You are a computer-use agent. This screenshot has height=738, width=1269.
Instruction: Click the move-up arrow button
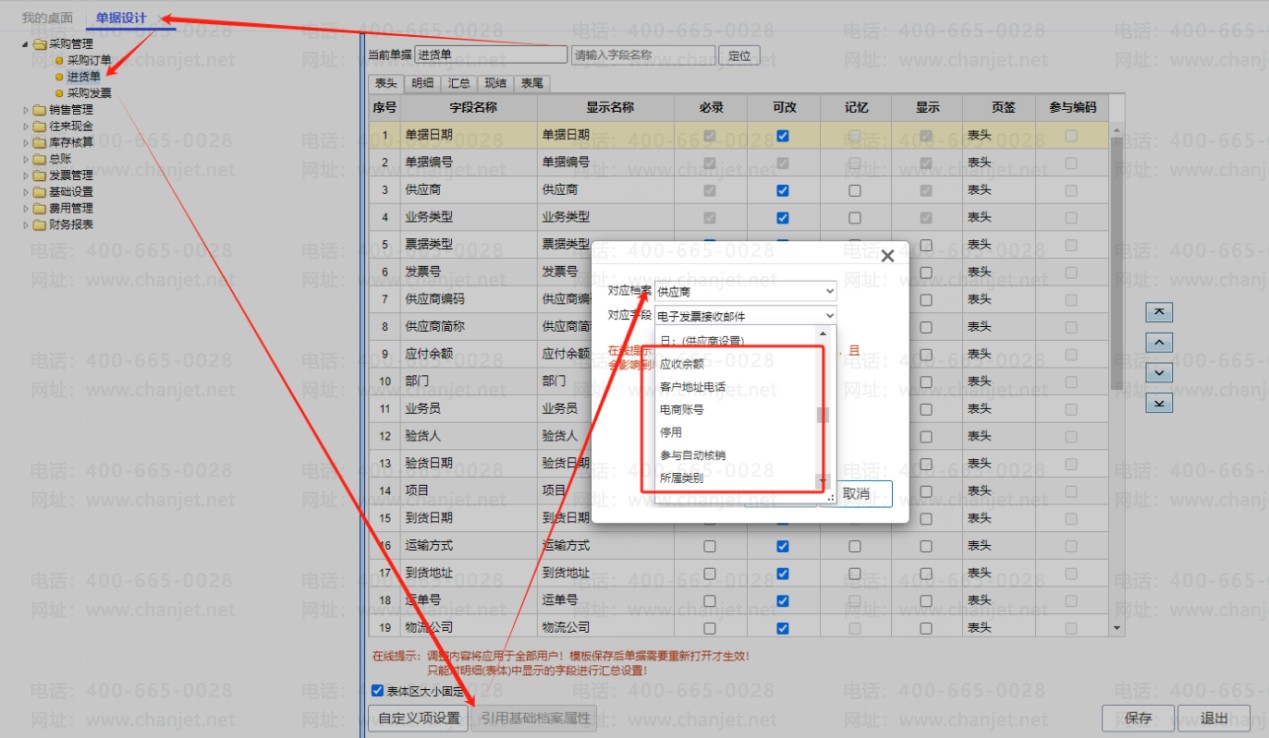[1158, 343]
